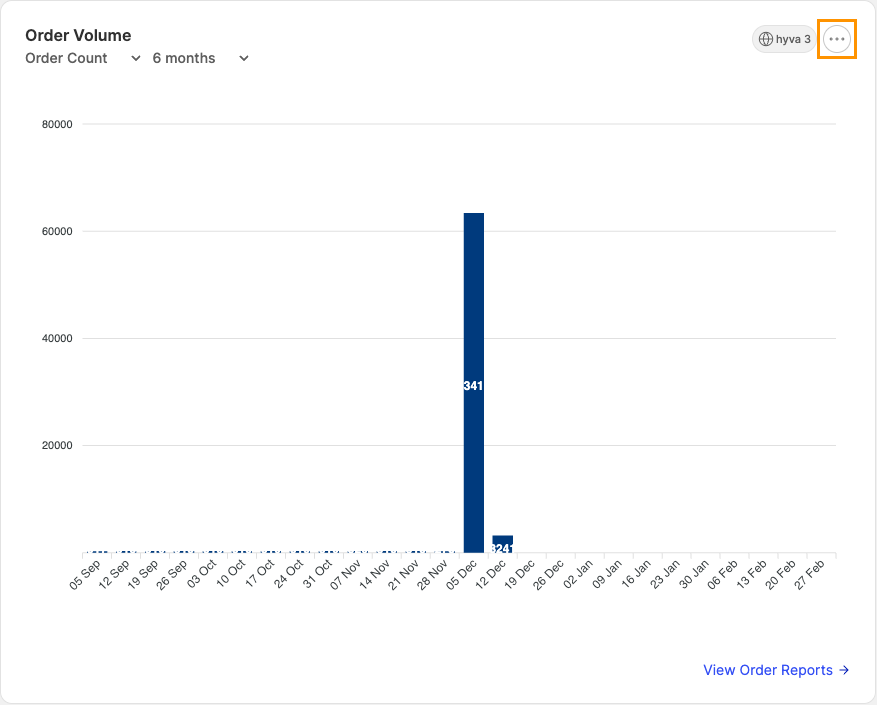Click the chevron next to 6 months
Viewport: 877px width, 705px height.
243,59
